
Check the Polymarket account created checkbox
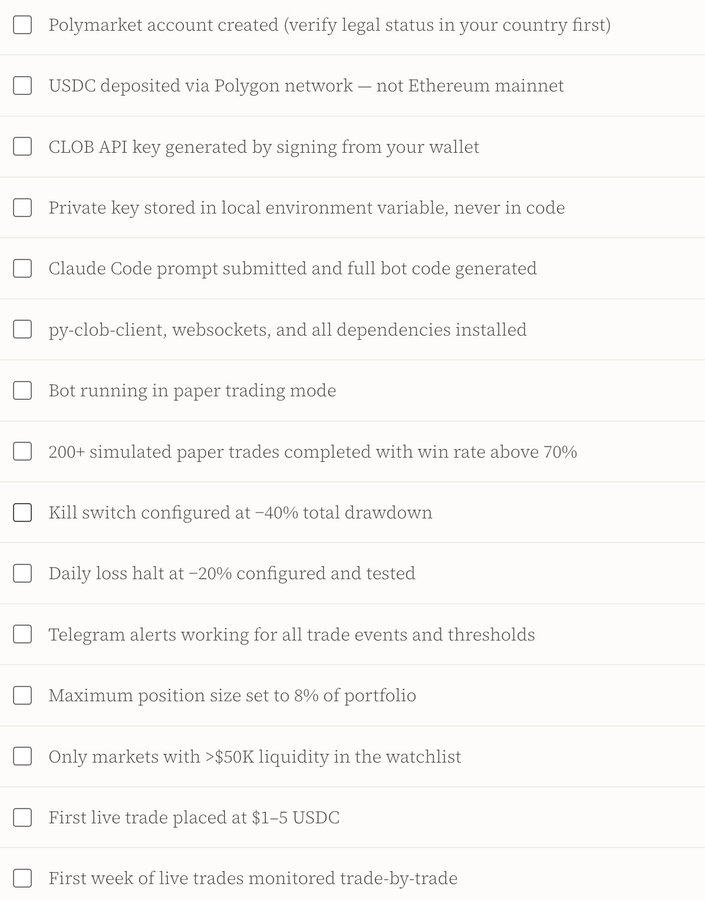[x=22, y=25]
